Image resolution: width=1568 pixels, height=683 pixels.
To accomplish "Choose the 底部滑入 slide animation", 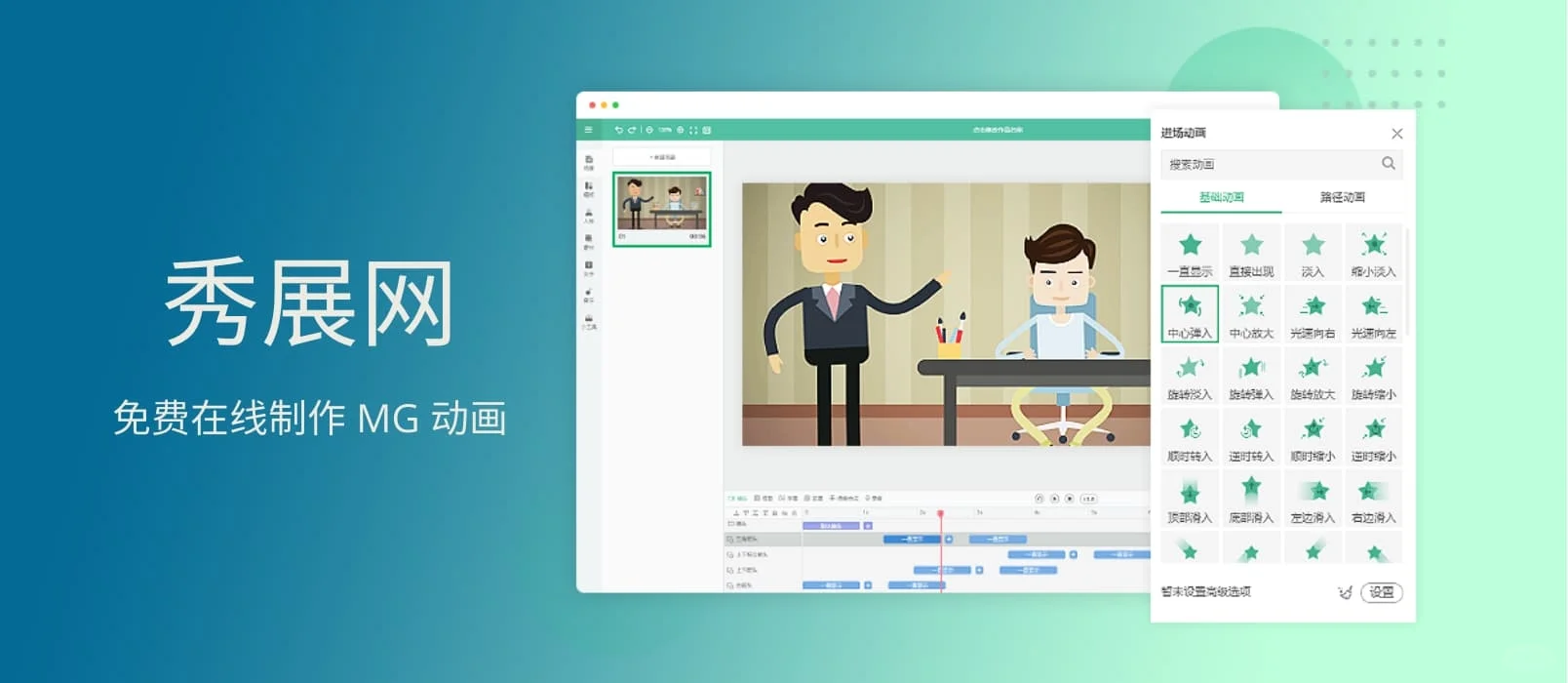I will 1251,498.
